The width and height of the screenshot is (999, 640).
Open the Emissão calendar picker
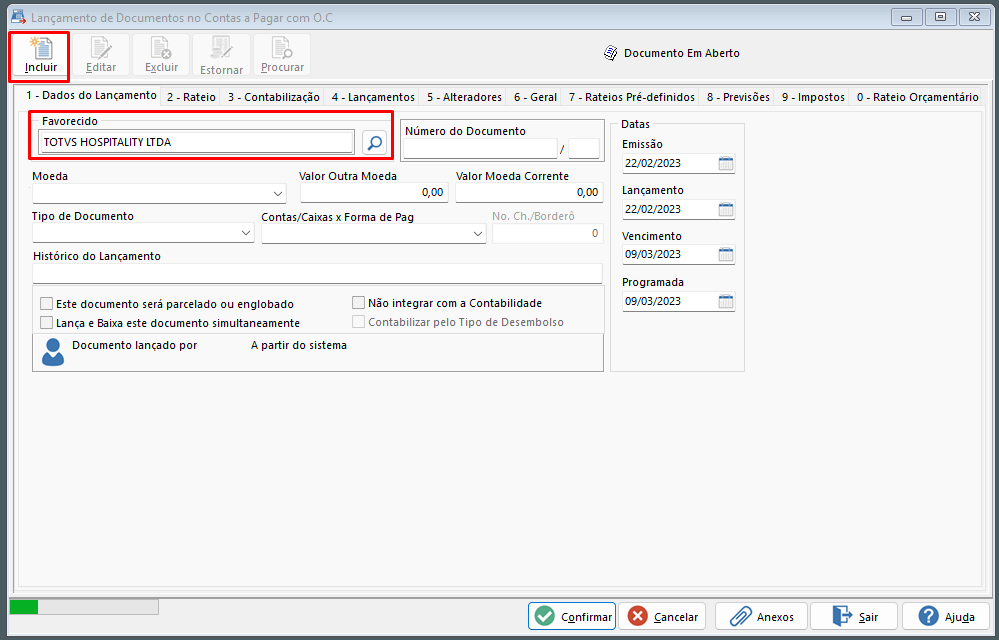pos(726,163)
